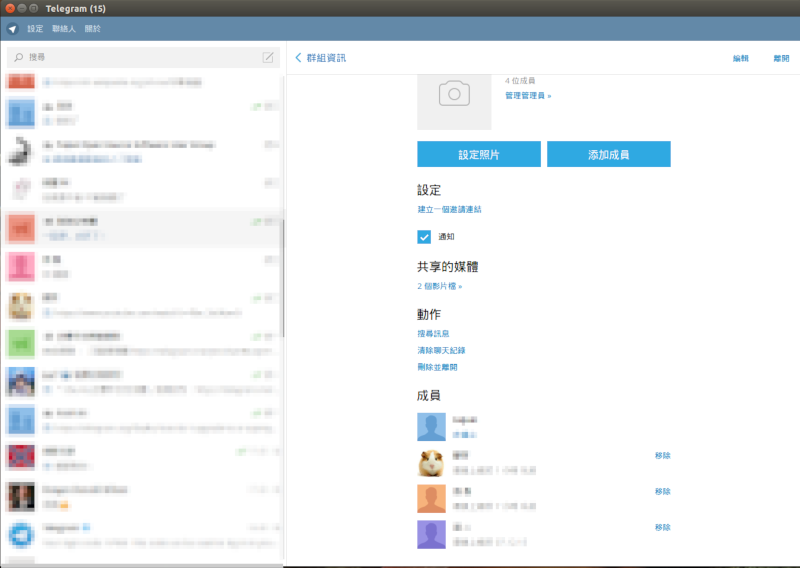
Task: Click 移除 next to guinea pig member
Action: tap(662, 456)
